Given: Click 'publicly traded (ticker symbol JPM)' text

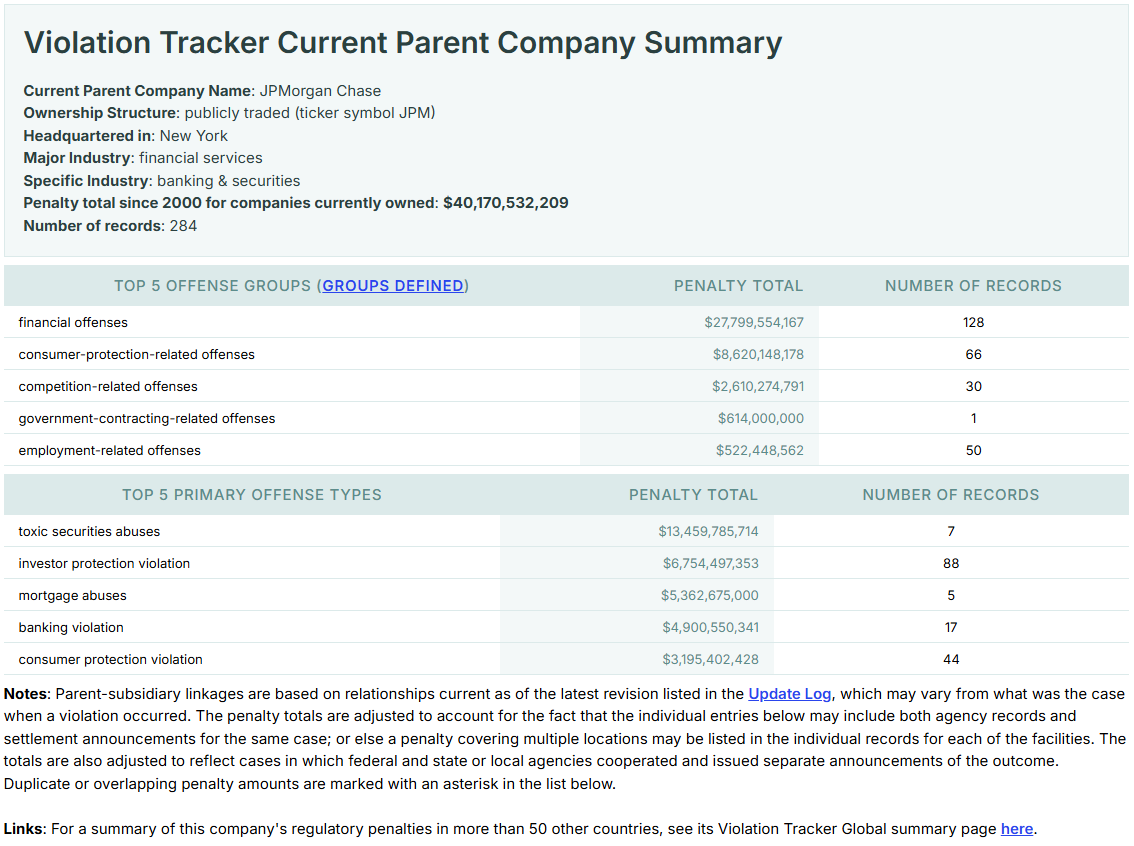Looking at the screenshot, I should pos(310,114).
